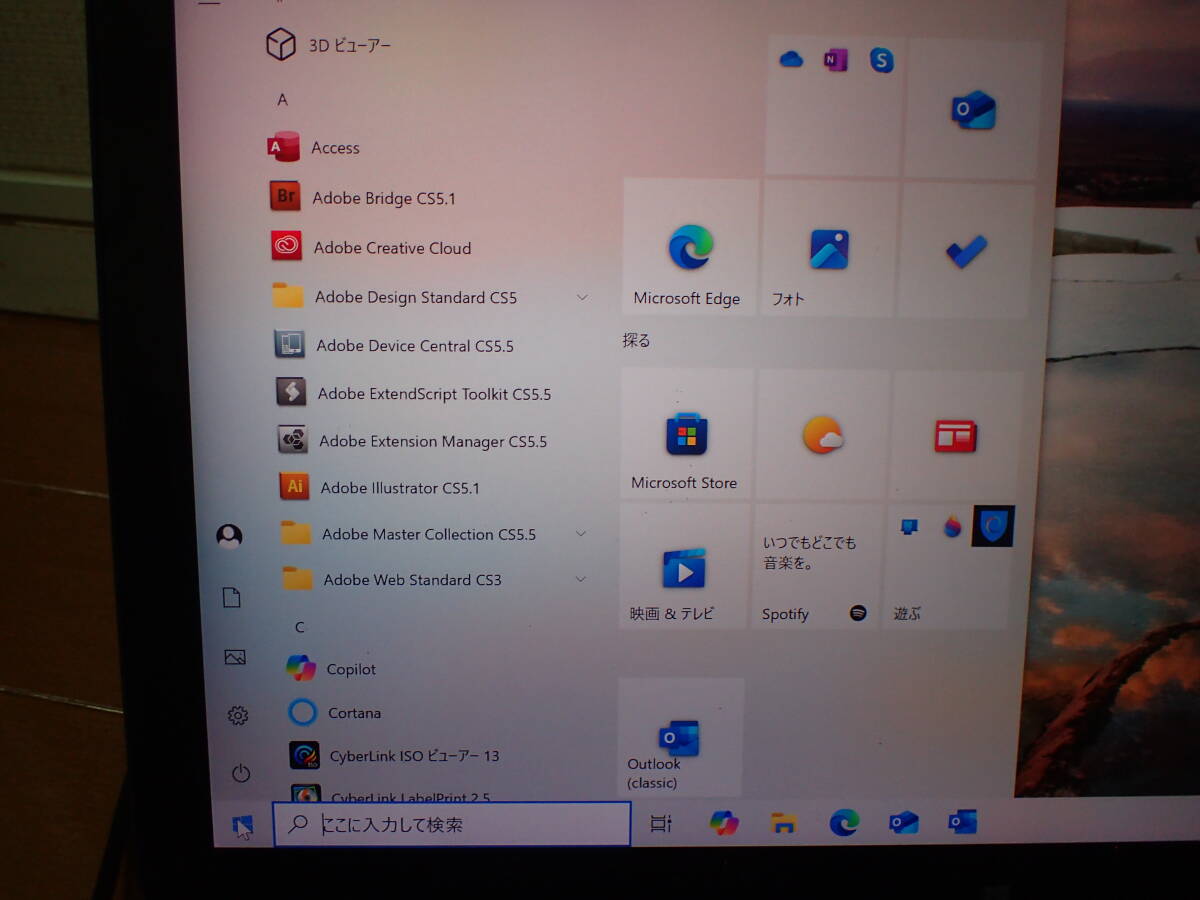
Task: Open CyberLink ISO ビューアー 13
Action: (x=394, y=756)
